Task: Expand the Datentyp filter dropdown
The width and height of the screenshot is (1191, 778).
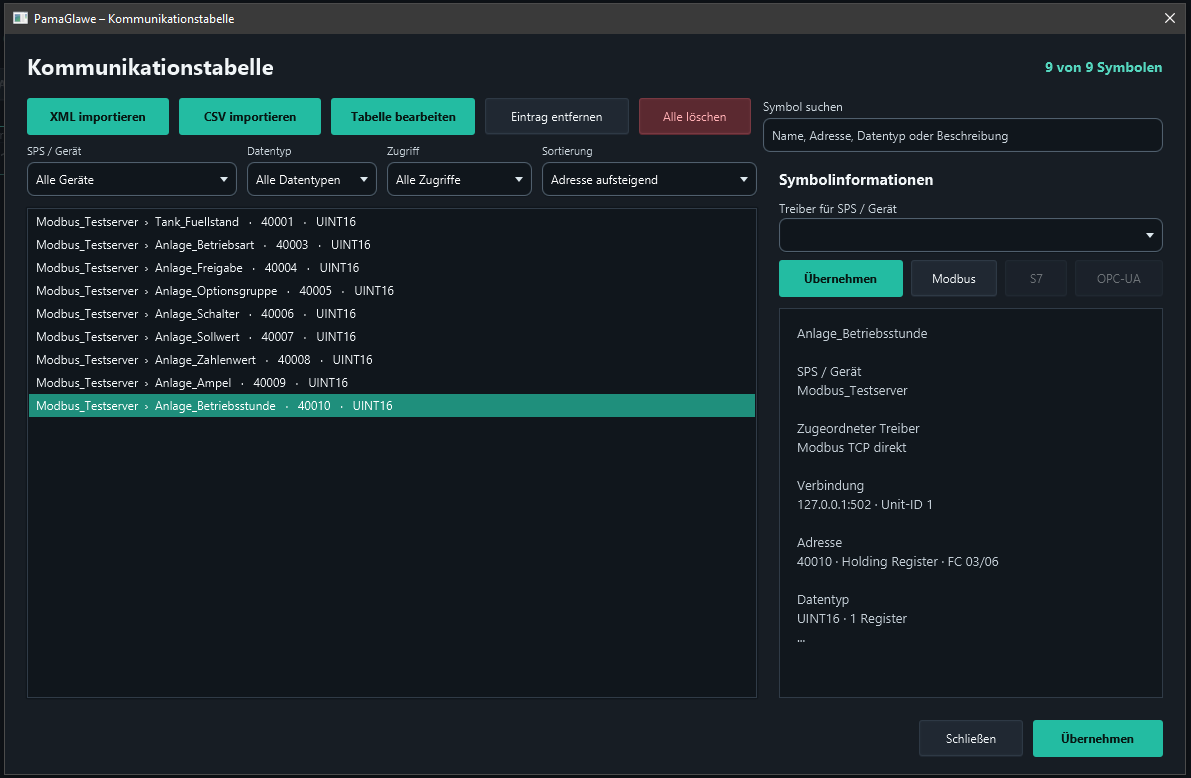Action: [x=311, y=179]
